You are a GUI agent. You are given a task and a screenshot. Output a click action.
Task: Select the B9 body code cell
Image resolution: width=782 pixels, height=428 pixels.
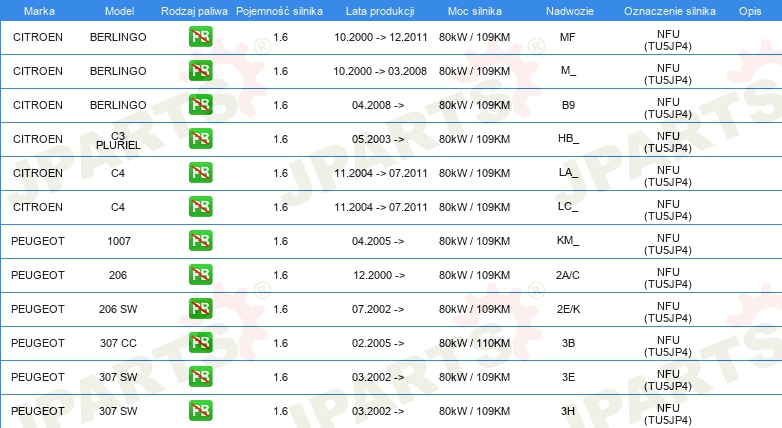(x=568, y=105)
